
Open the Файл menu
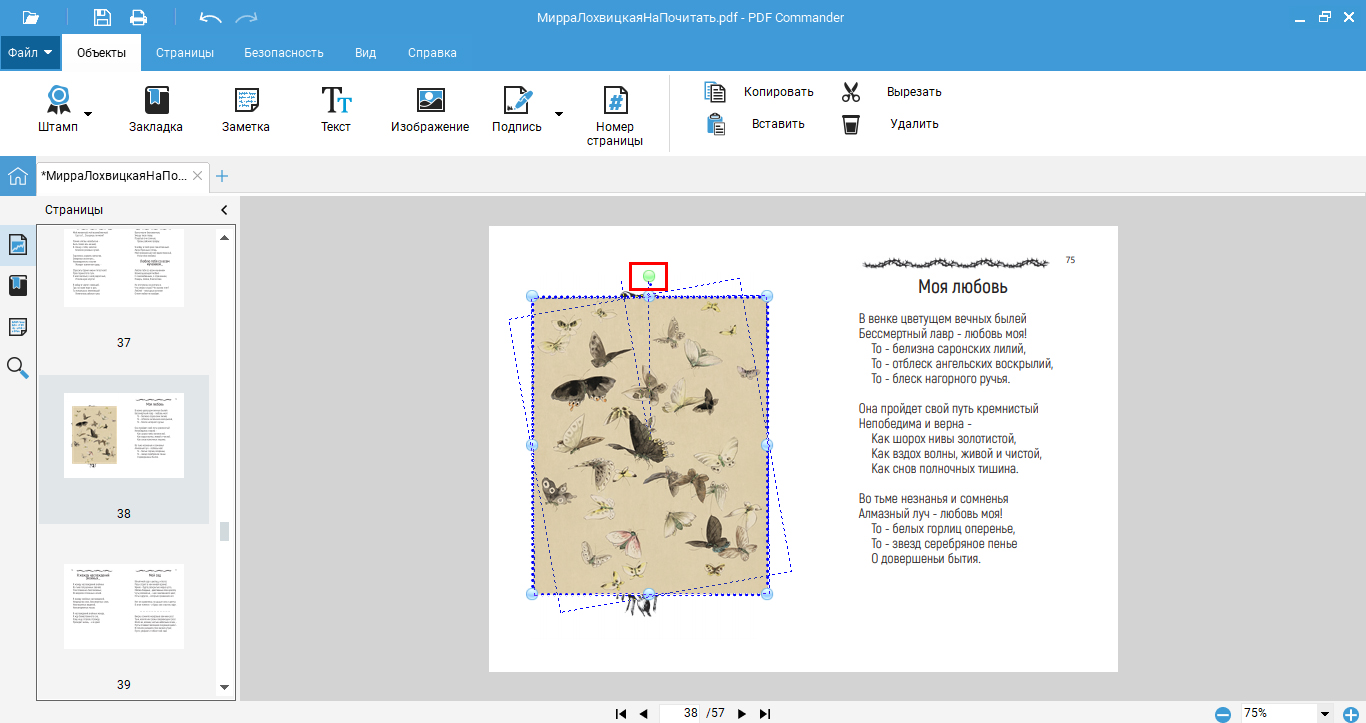(x=29, y=53)
